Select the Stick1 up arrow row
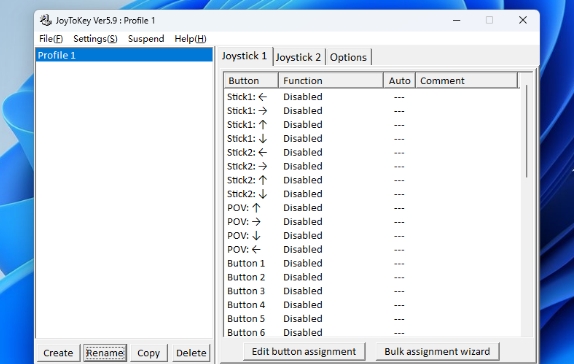 [372, 125]
